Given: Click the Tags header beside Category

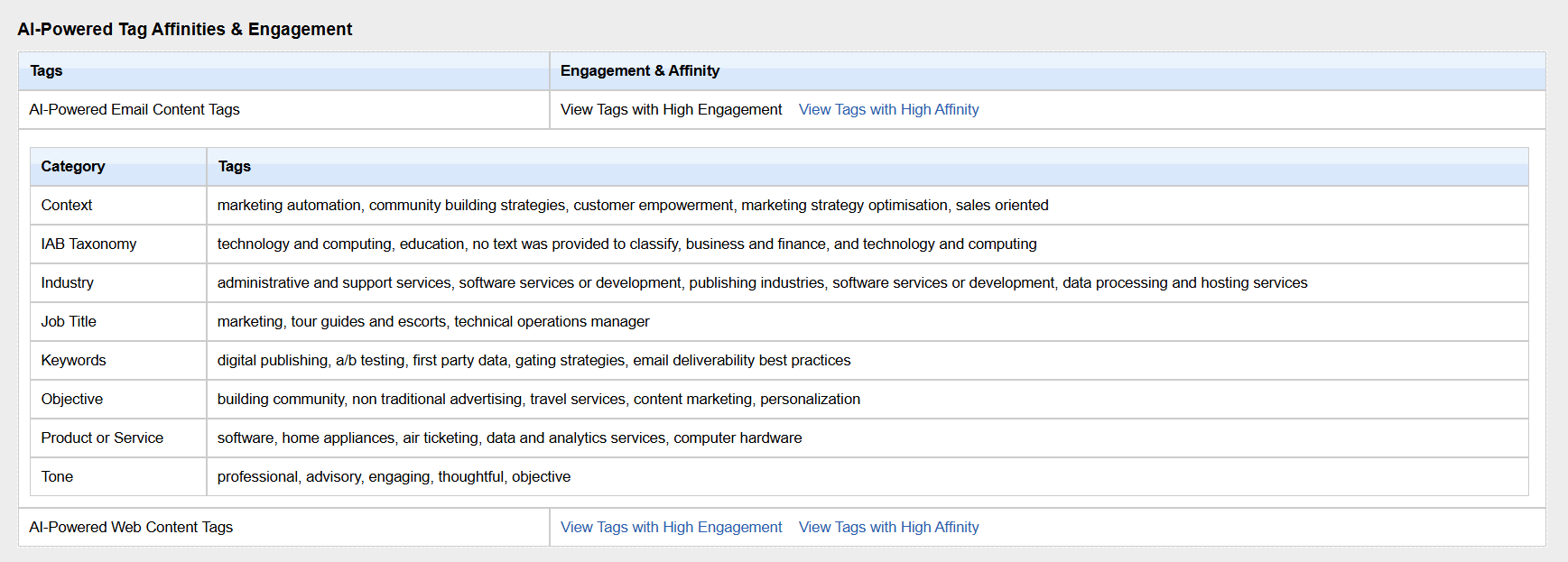Looking at the screenshot, I should 234,166.
